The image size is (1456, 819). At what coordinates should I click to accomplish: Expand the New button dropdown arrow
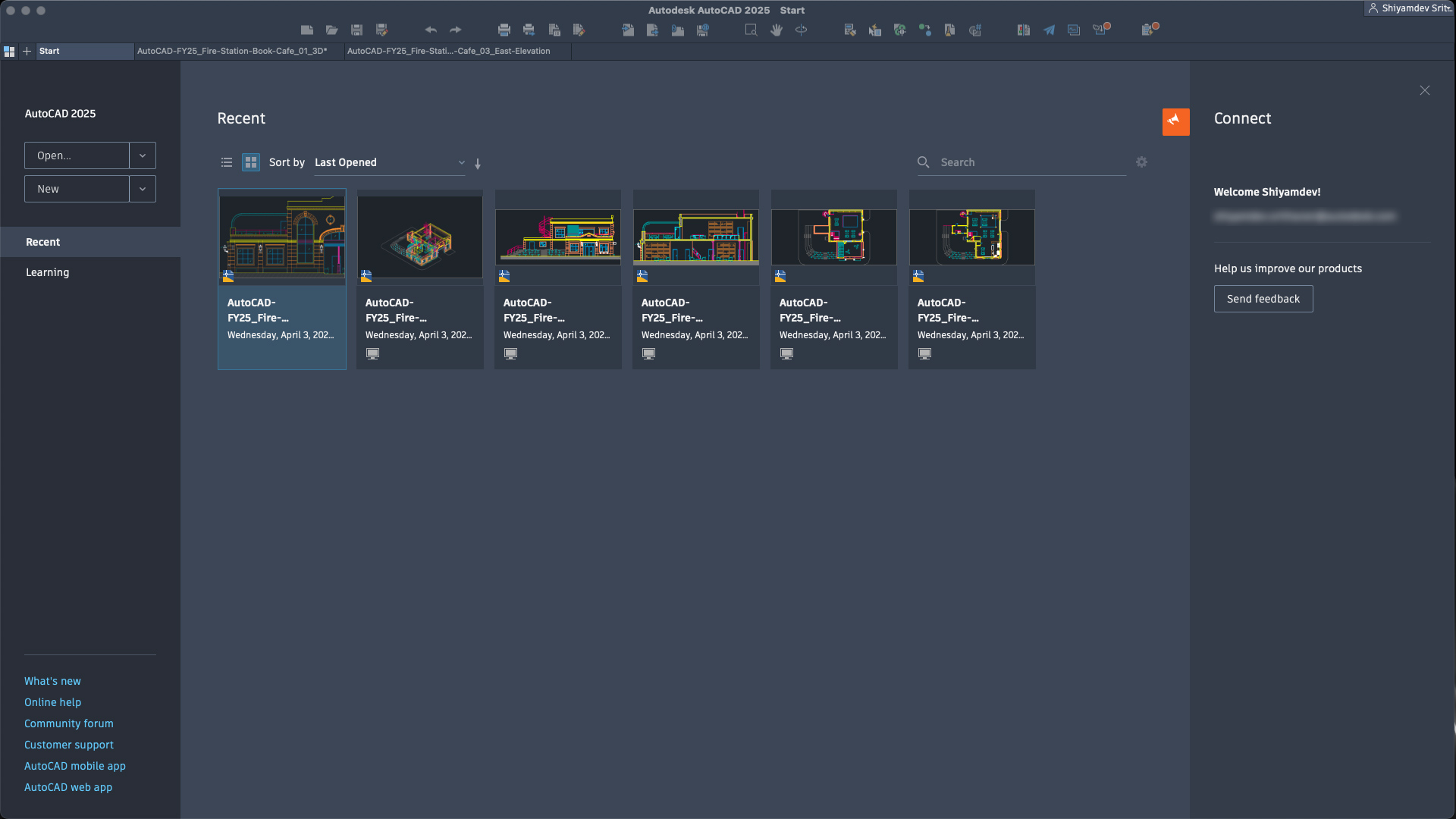[143, 189]
